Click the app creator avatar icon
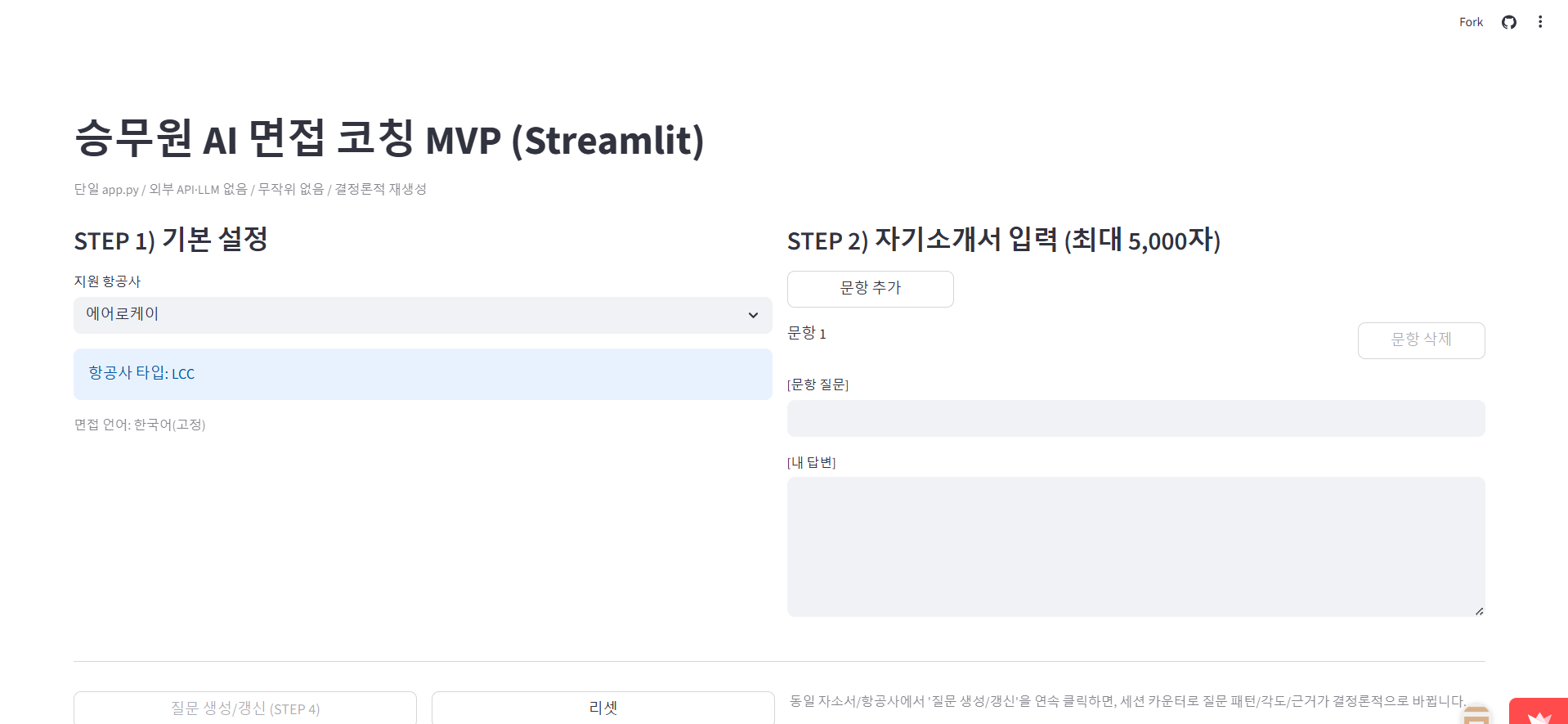The width and height of the screenshot is (1568, 724). tap(1476, 715)
